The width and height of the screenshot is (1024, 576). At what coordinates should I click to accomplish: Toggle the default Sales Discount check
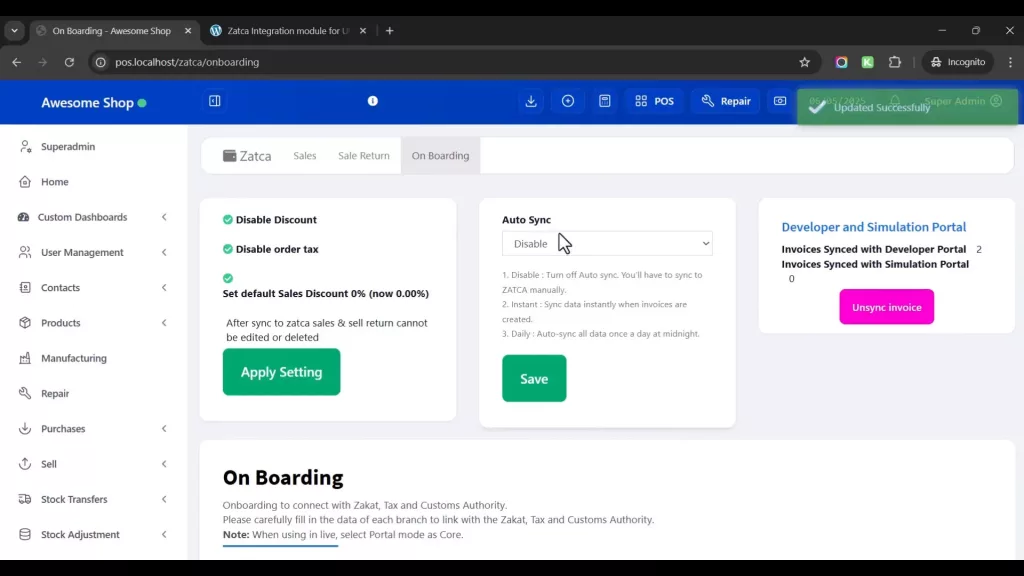coord(228,278)
